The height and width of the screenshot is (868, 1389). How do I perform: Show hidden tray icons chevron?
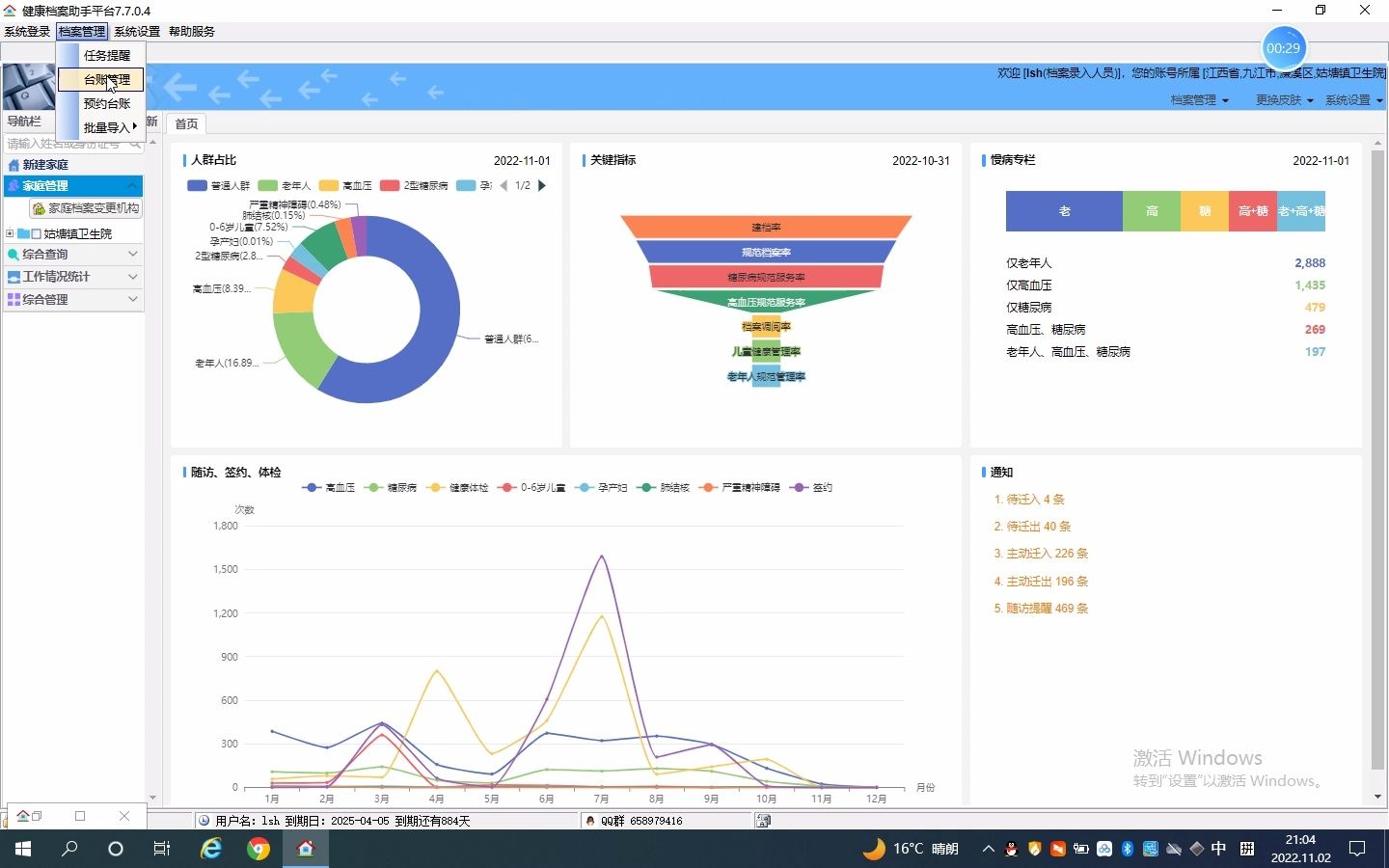(x=988, y=849)
